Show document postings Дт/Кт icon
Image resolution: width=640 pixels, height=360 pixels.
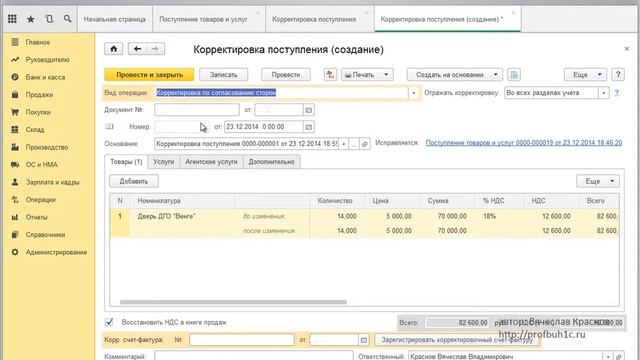[x=330, y=75]
